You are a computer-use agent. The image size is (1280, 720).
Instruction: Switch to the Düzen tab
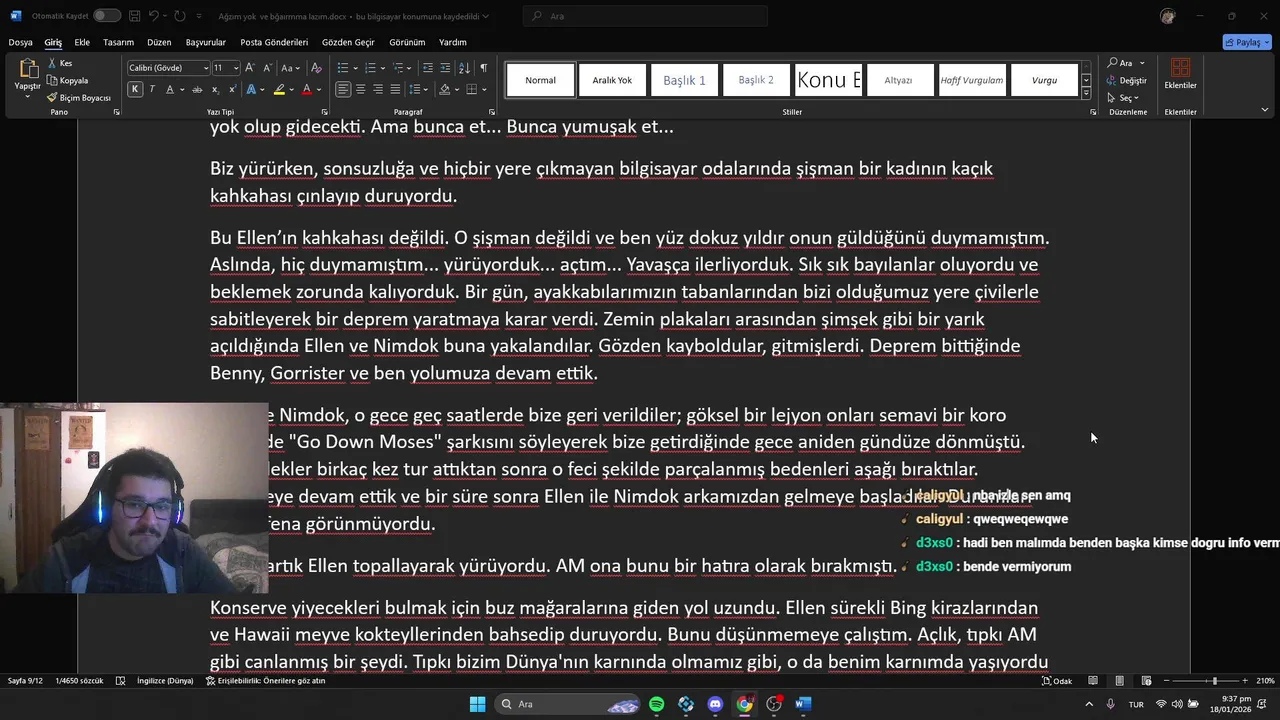[159, 42]
